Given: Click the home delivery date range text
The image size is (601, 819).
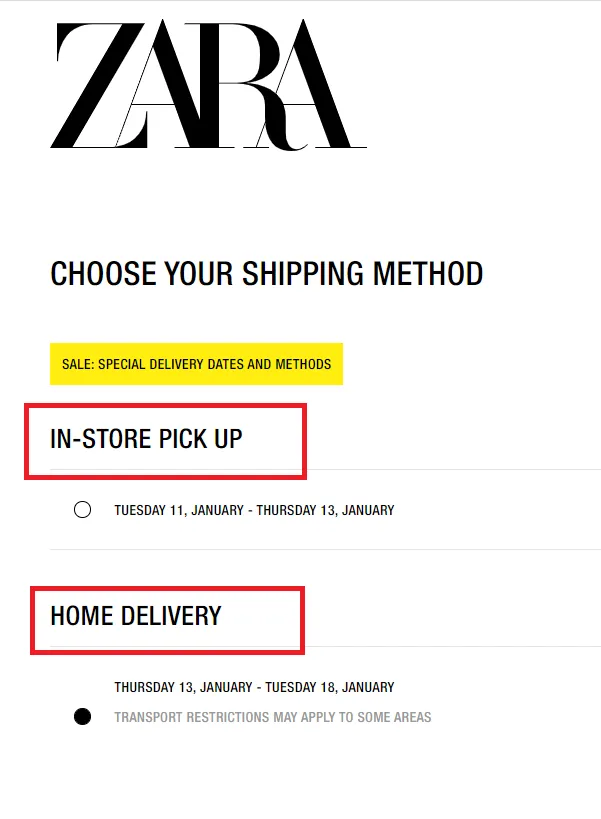Looking at the screenshot, I should click(254, 687).
